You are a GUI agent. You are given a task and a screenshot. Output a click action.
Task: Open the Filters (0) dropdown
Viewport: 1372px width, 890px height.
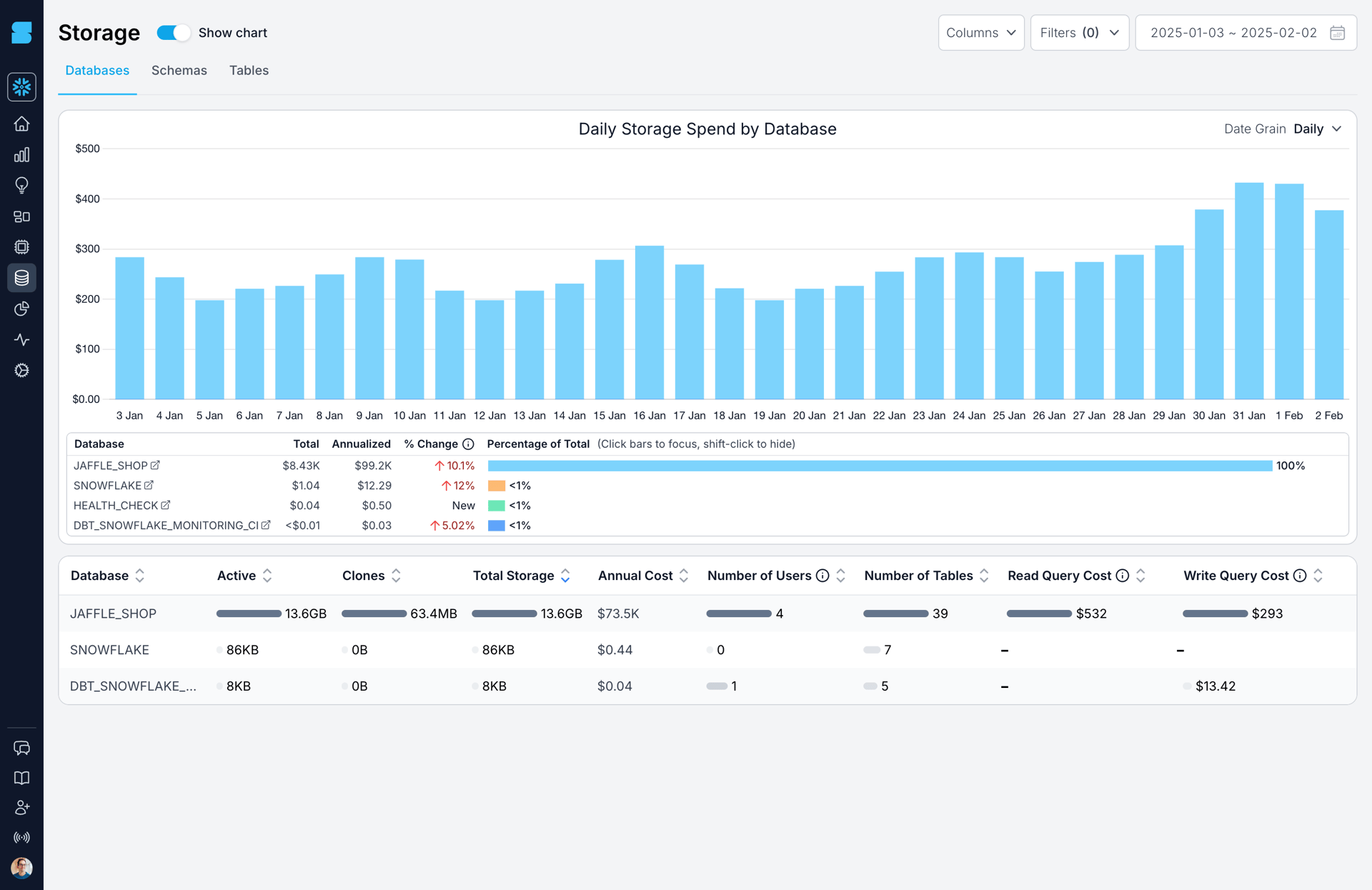pos(1079,33)
